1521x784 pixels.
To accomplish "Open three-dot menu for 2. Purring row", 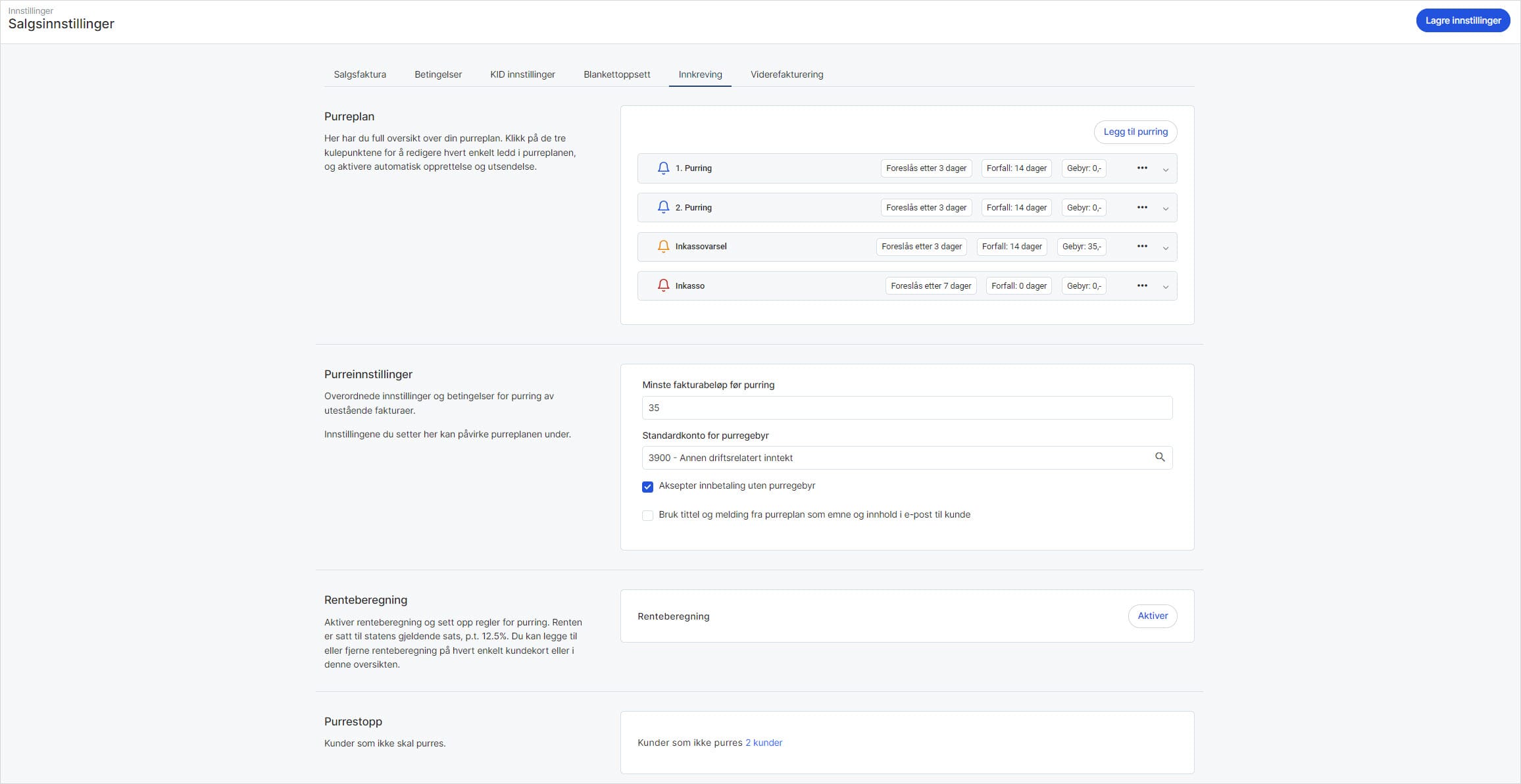I will point(1142,207).
